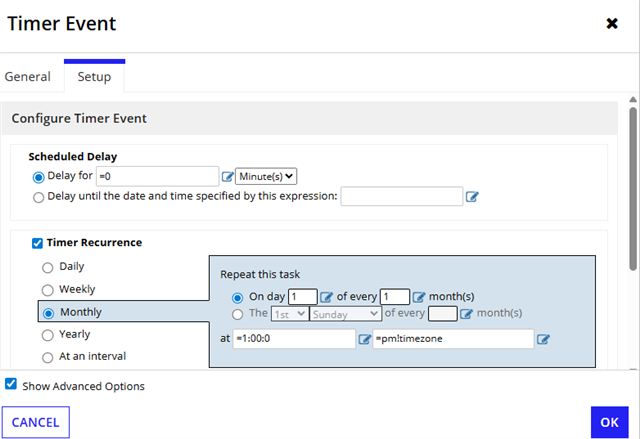Screen dimensions: 640x439
Task: Expand the 1st ordinal dropdown
Action: click(x=286, y=314)
